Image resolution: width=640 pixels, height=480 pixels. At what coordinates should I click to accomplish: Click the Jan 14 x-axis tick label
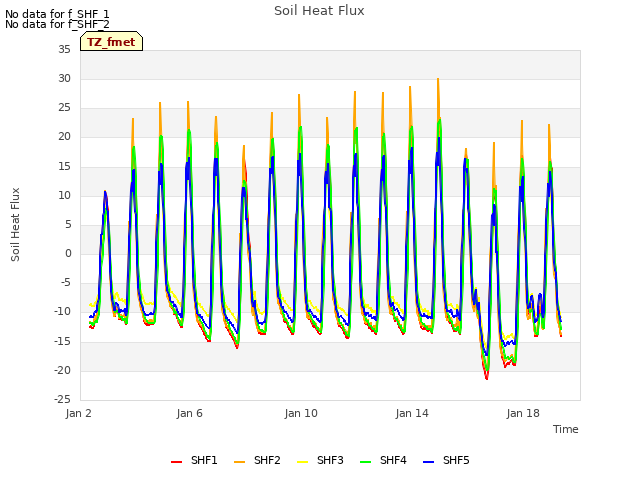coord(412,413)
